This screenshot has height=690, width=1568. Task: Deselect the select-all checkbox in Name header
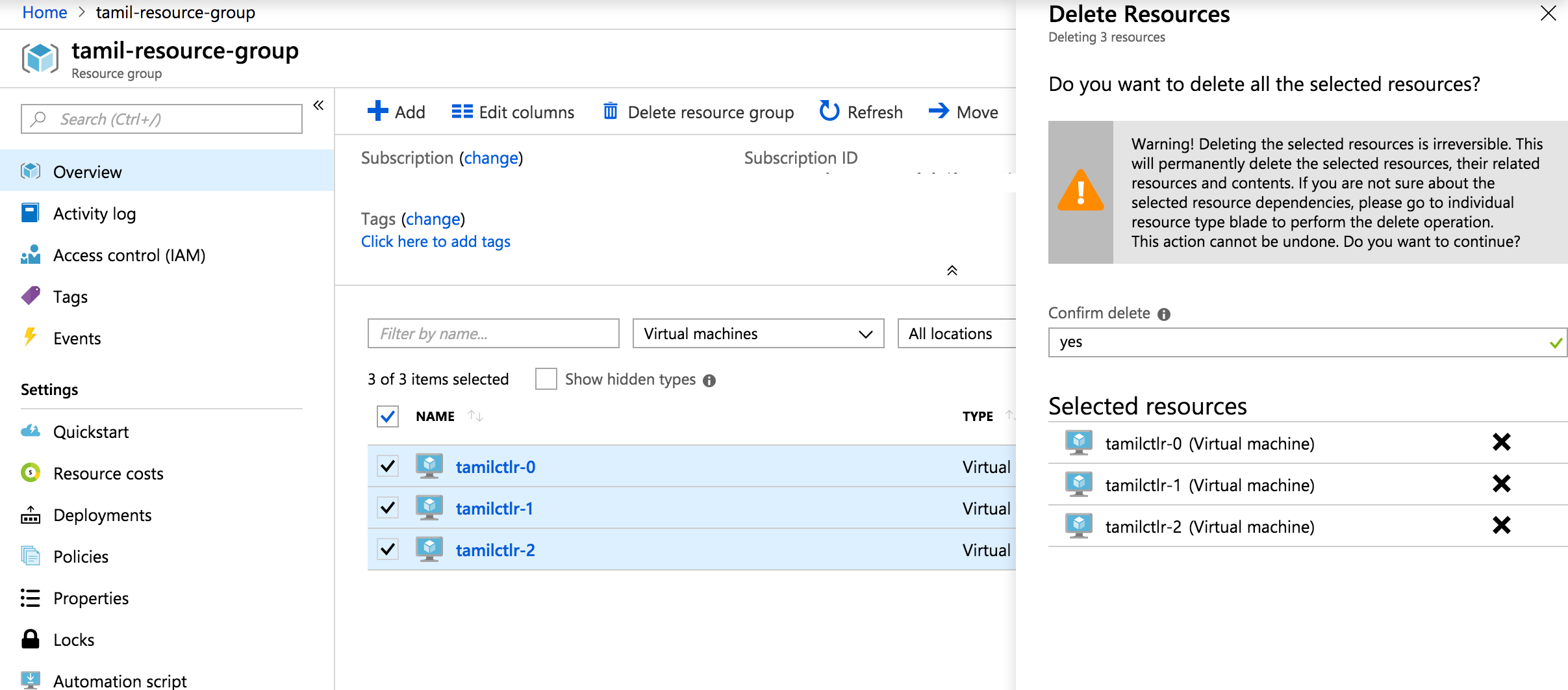point(387,416)
